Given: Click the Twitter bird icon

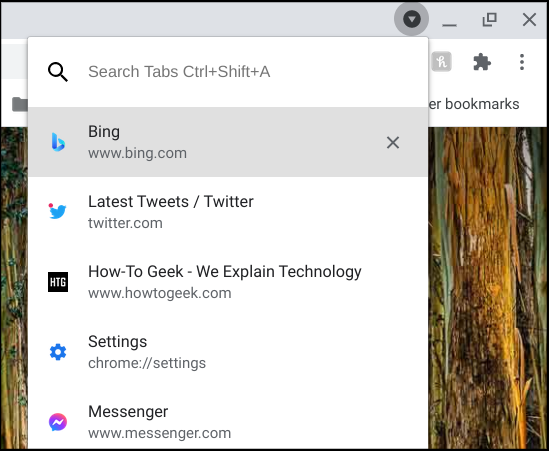Looking at the screenshot, I should coord(57,211).
